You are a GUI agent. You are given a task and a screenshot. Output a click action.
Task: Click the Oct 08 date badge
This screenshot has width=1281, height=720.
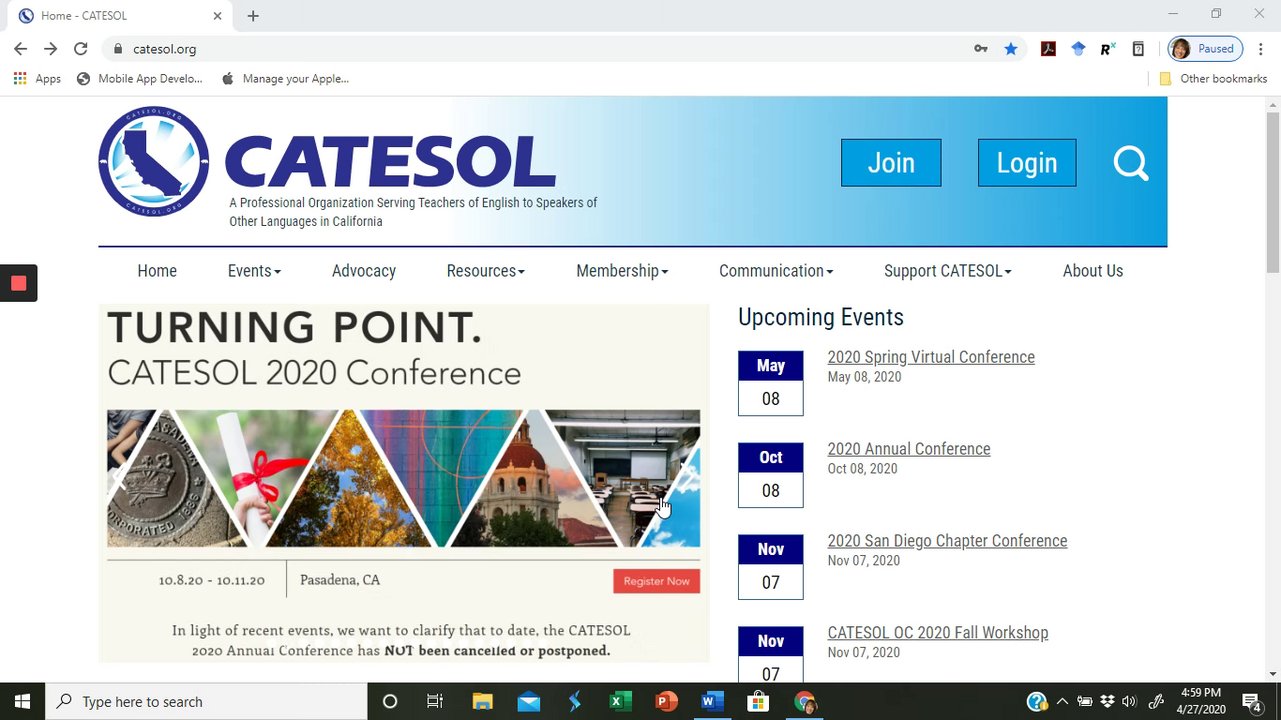pyautogui.click(x=771, y=475)
